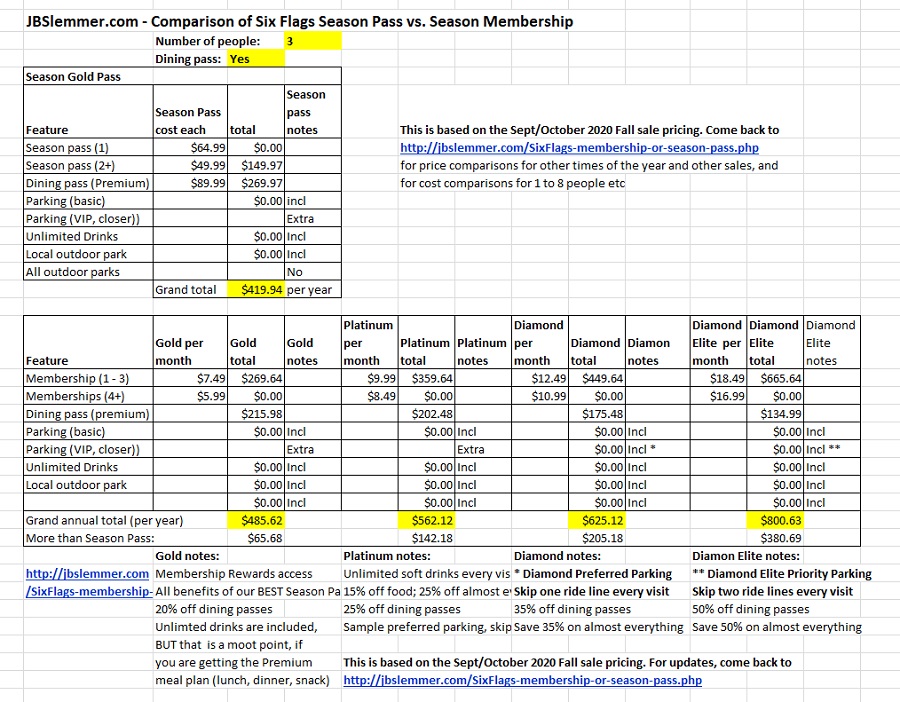Screen dimensions: 900x702
Task: Click the 'Incl *' Diamond VIP parking note
Action: pyautogui.click(x=657, y=449)
